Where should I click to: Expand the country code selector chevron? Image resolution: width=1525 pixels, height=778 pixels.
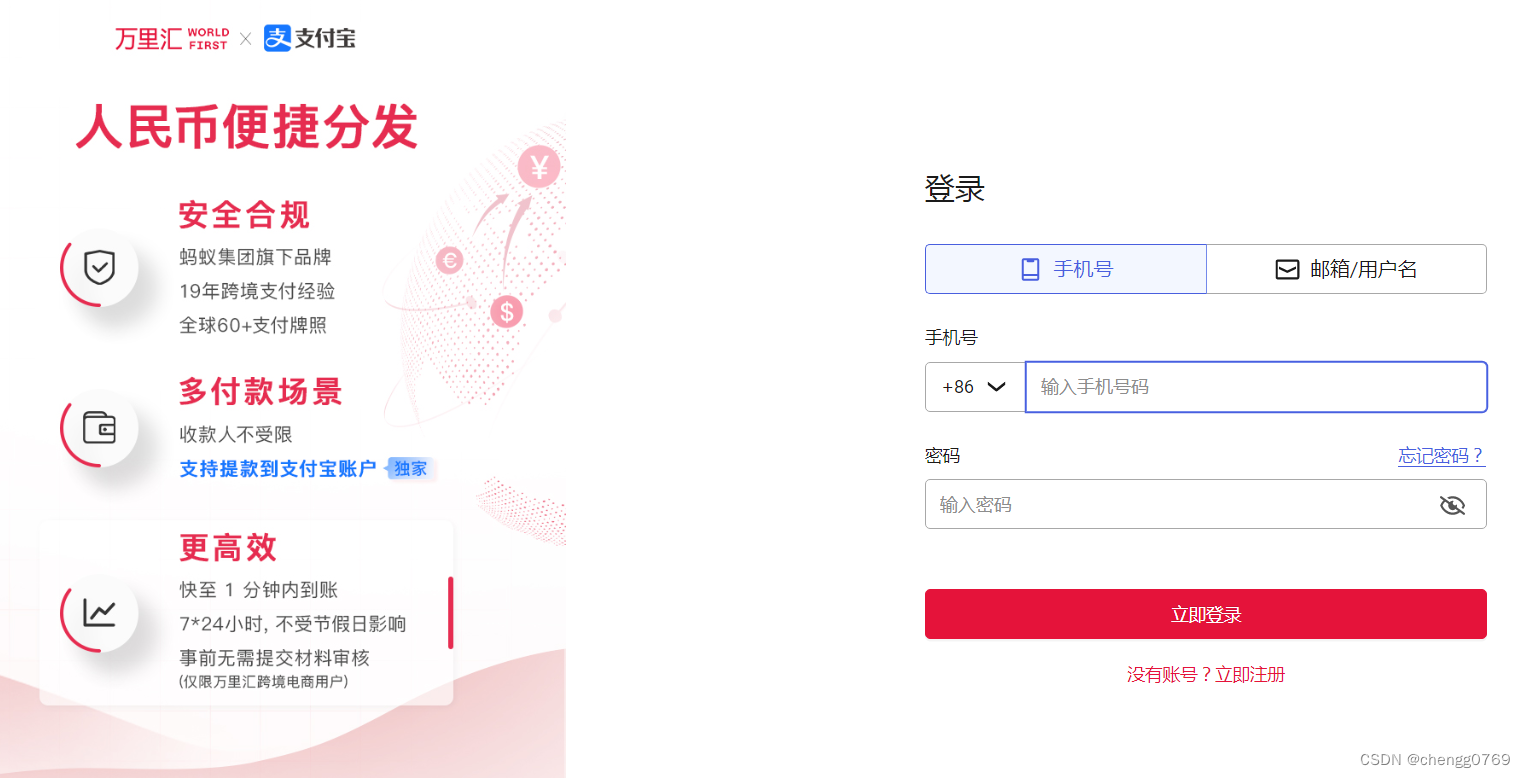[996, 387]
